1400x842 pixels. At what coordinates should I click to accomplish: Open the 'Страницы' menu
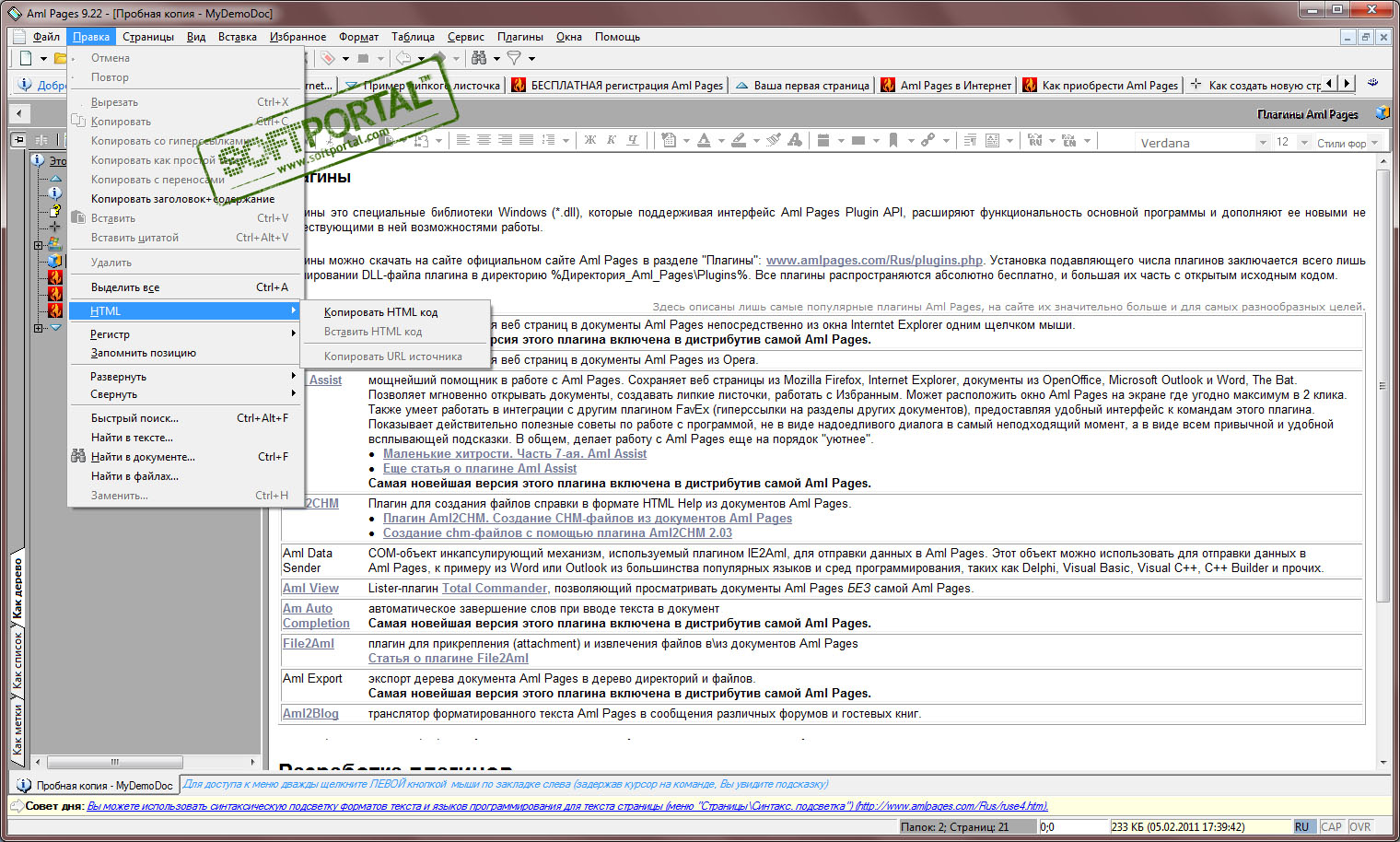click(x=148, y=37)
